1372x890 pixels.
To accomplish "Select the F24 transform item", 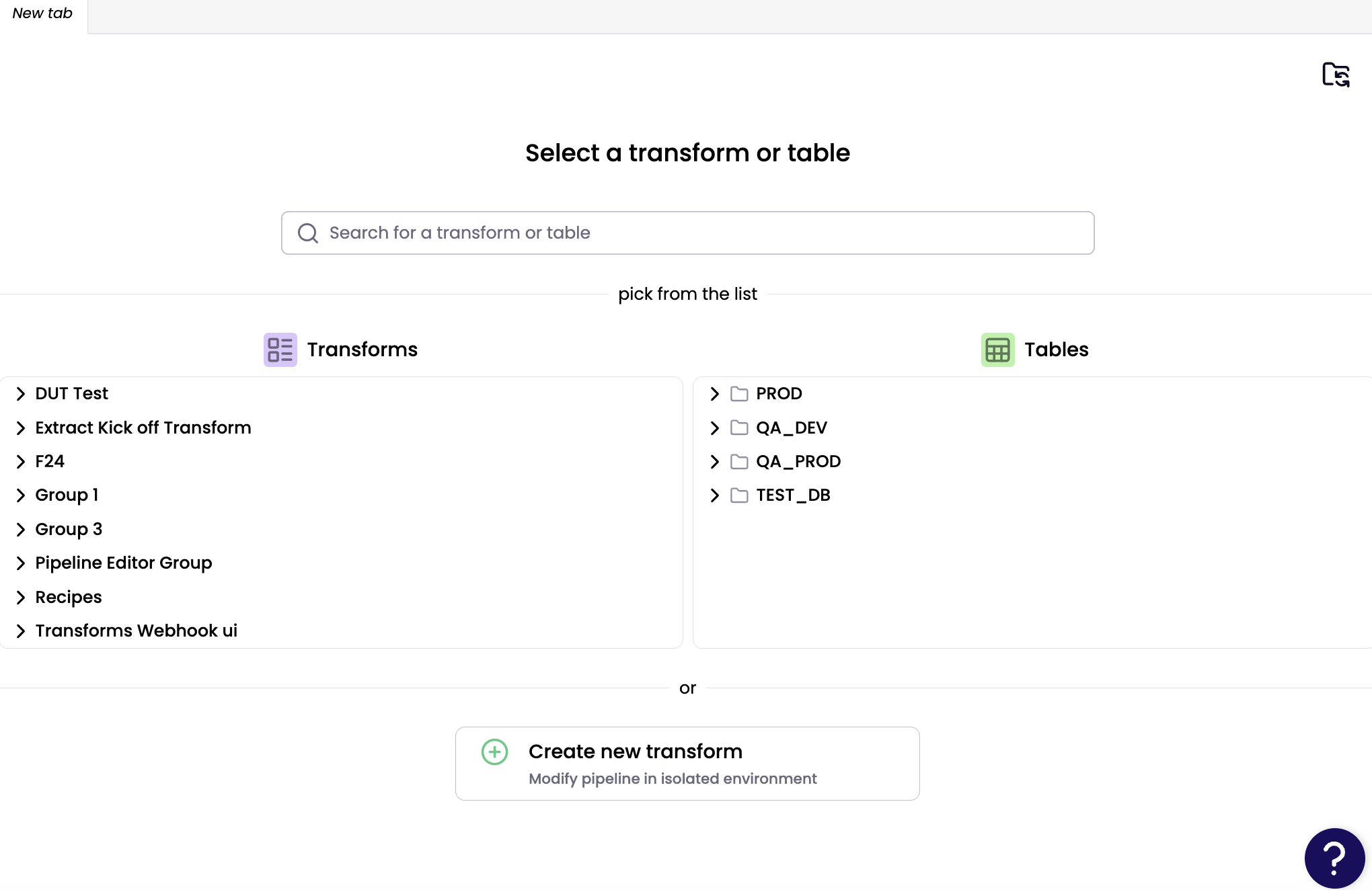I will 50,462.
